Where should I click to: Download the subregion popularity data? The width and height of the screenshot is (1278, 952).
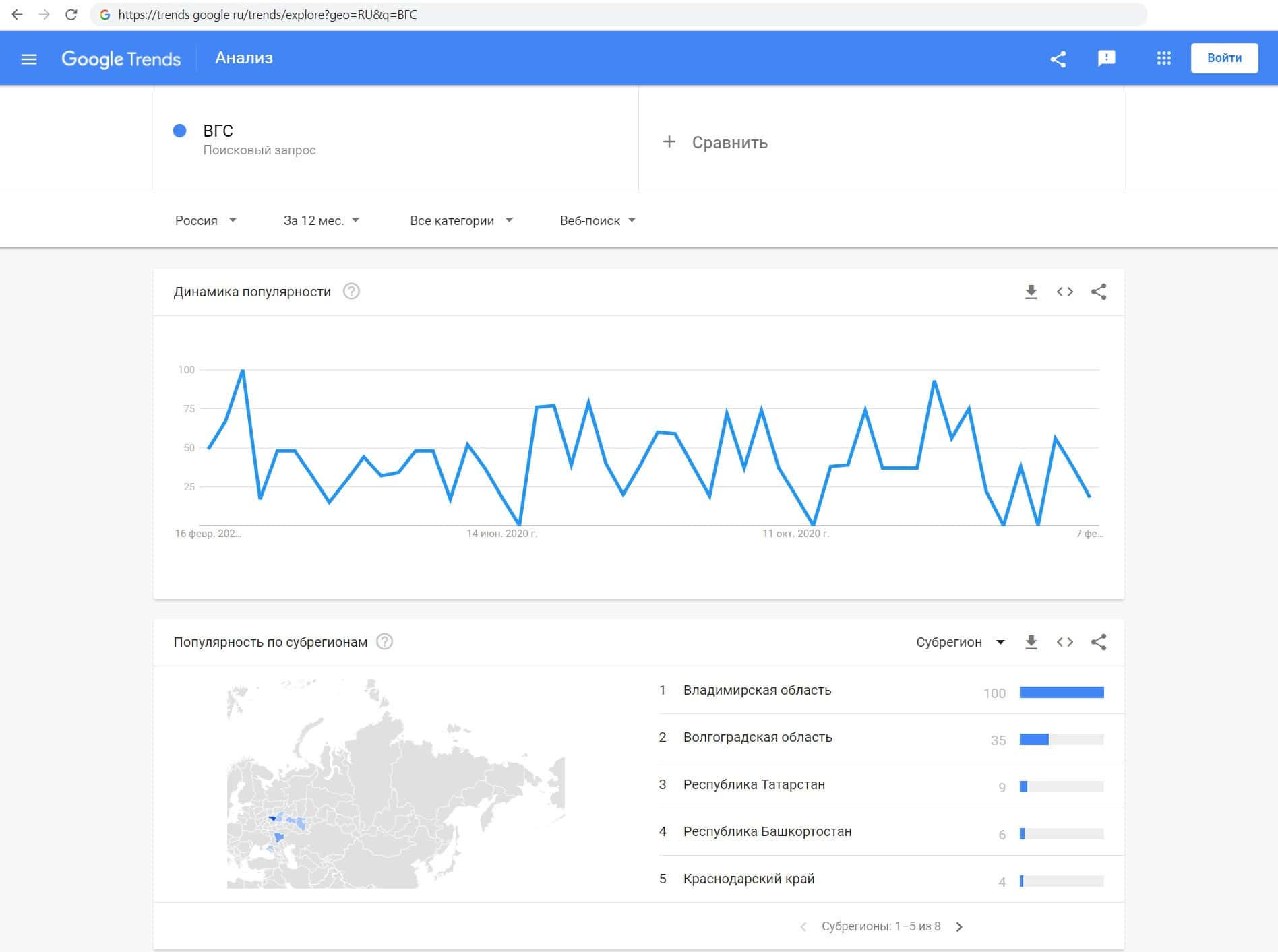coord(1031,642)
